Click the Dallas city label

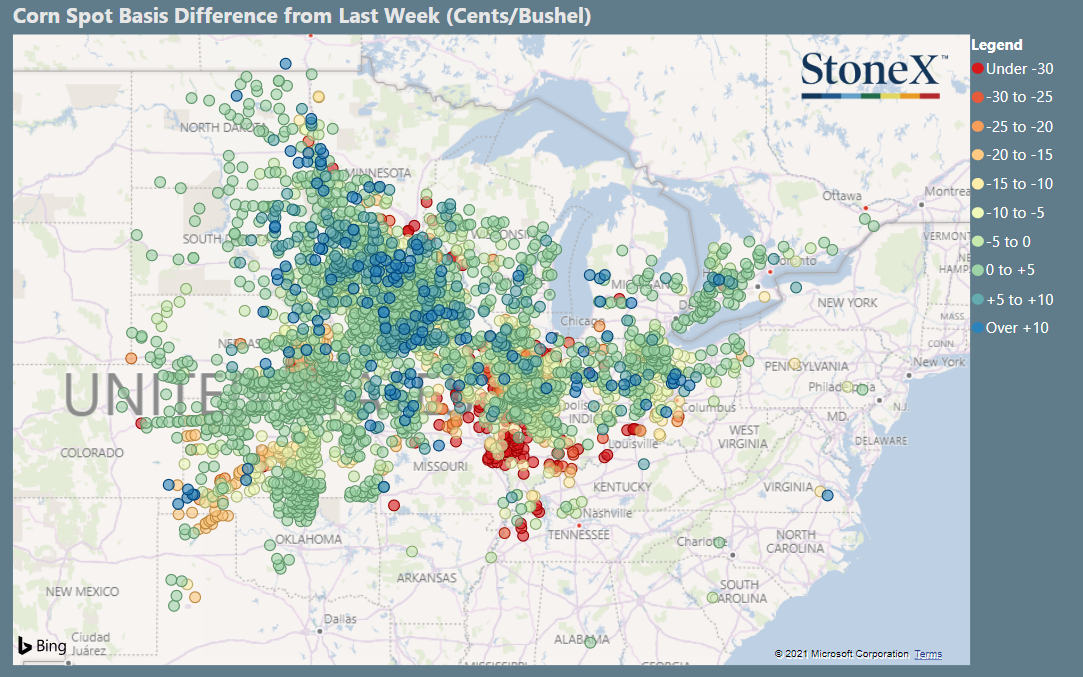[340, 619]
